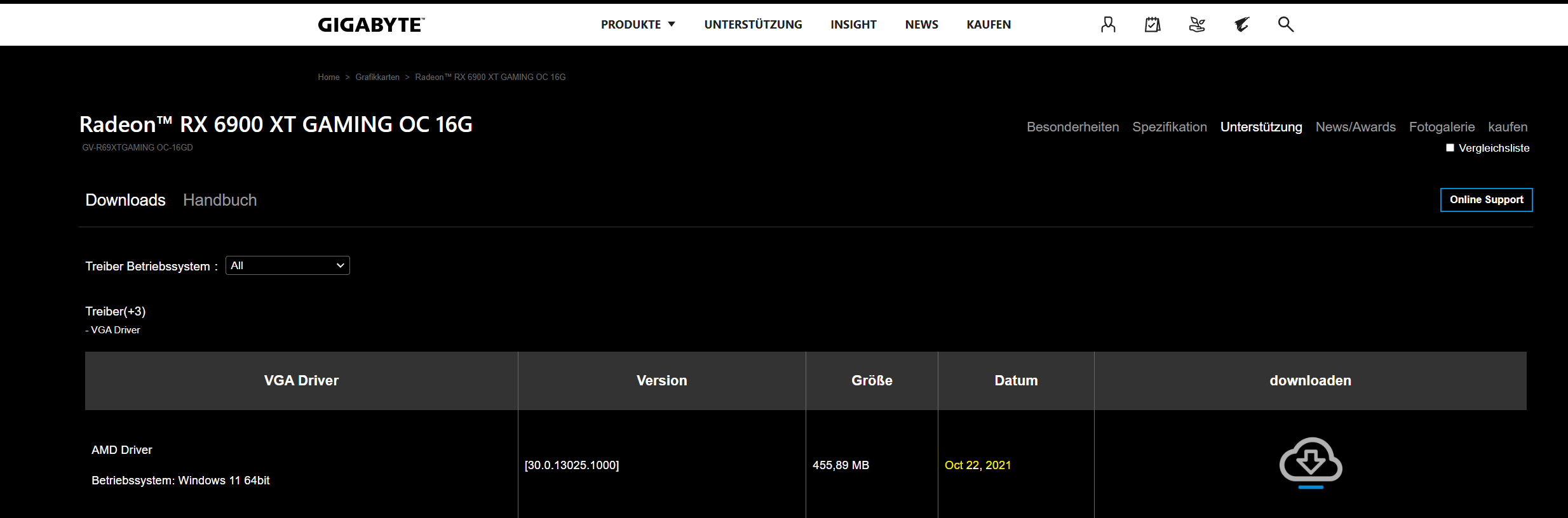Tick the Vergleichsliste checkbox

point(1450,148)
